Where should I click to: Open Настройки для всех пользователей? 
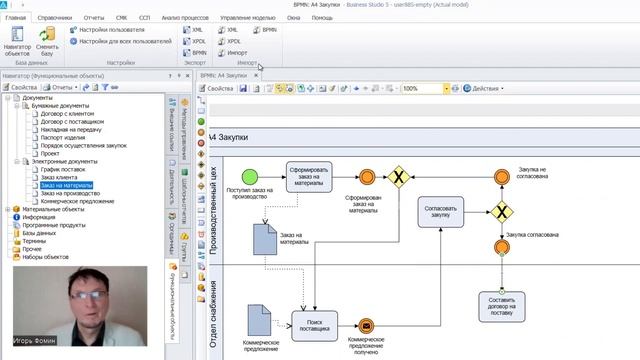point(121,41)
